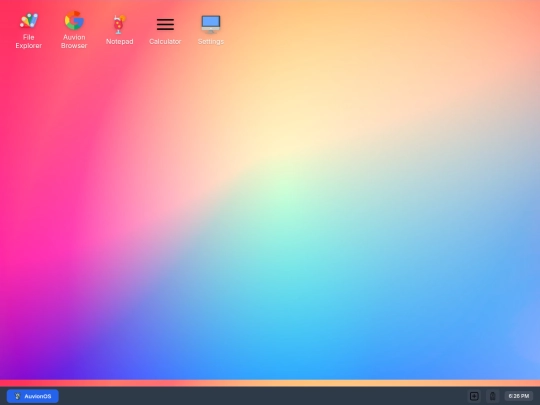
Task: Open the Settings desktop icon
Action: tap(211, 30)
